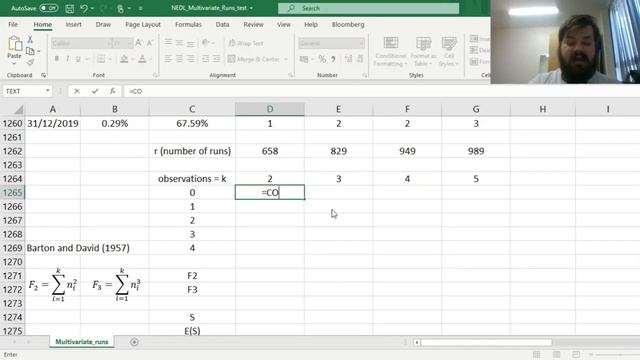Open the View tab
640x360 pixels.
click(x=284, y=24)
